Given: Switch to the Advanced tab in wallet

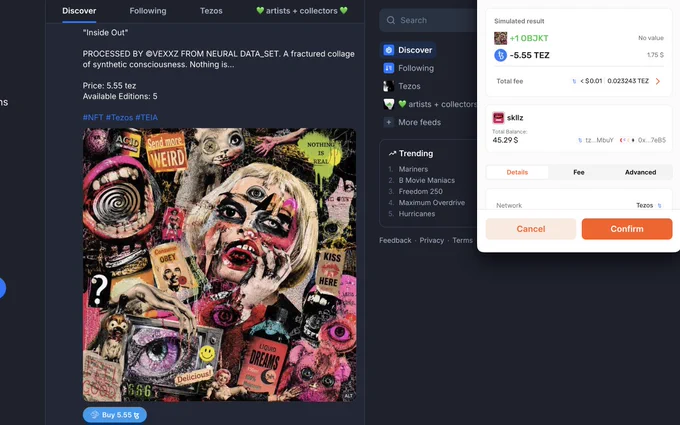Looking at the screenshot, I should [641, 172].
